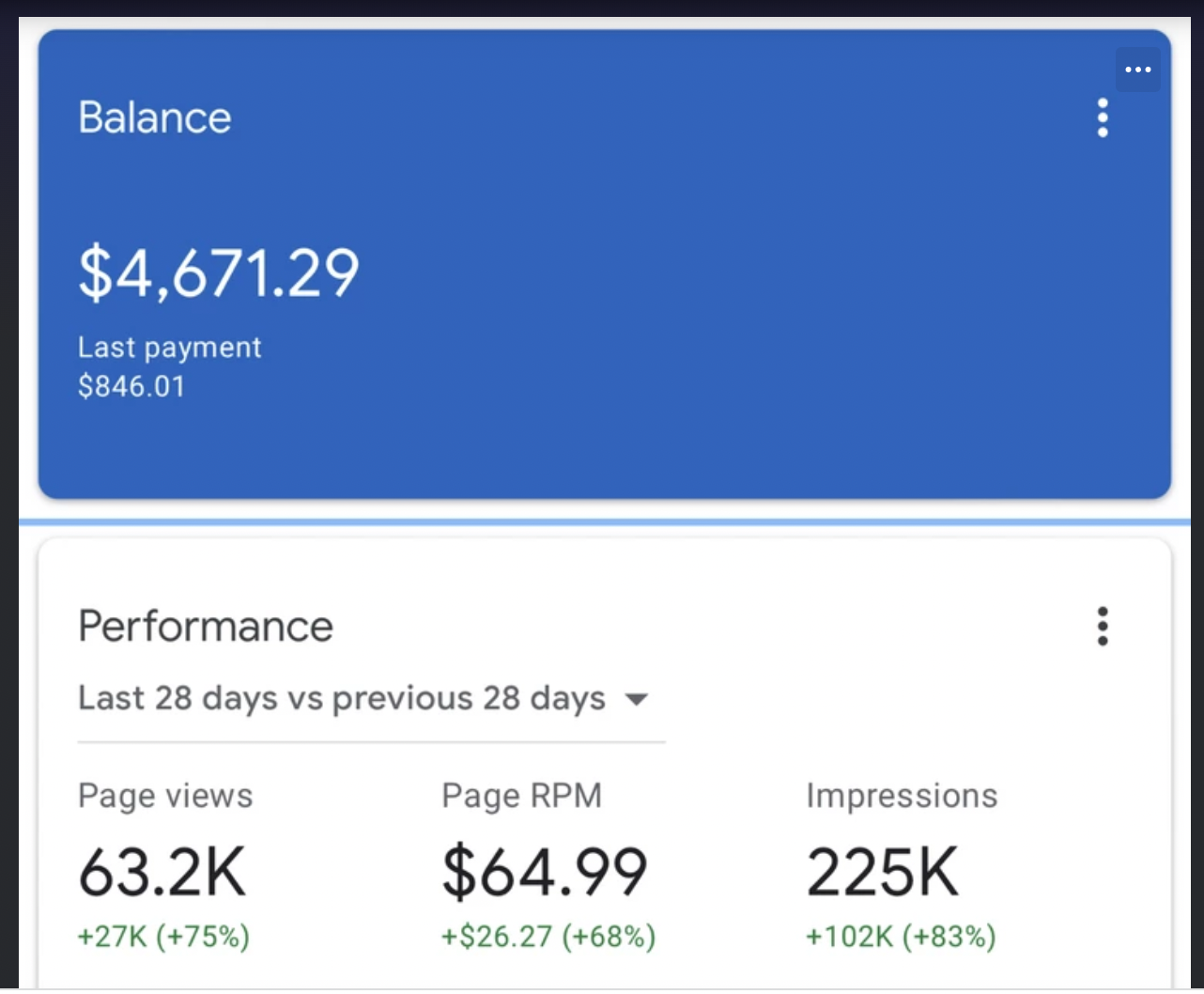Click the $4,671.29 balance amount
Screen dimensions: 1204x994
[219, 273]
